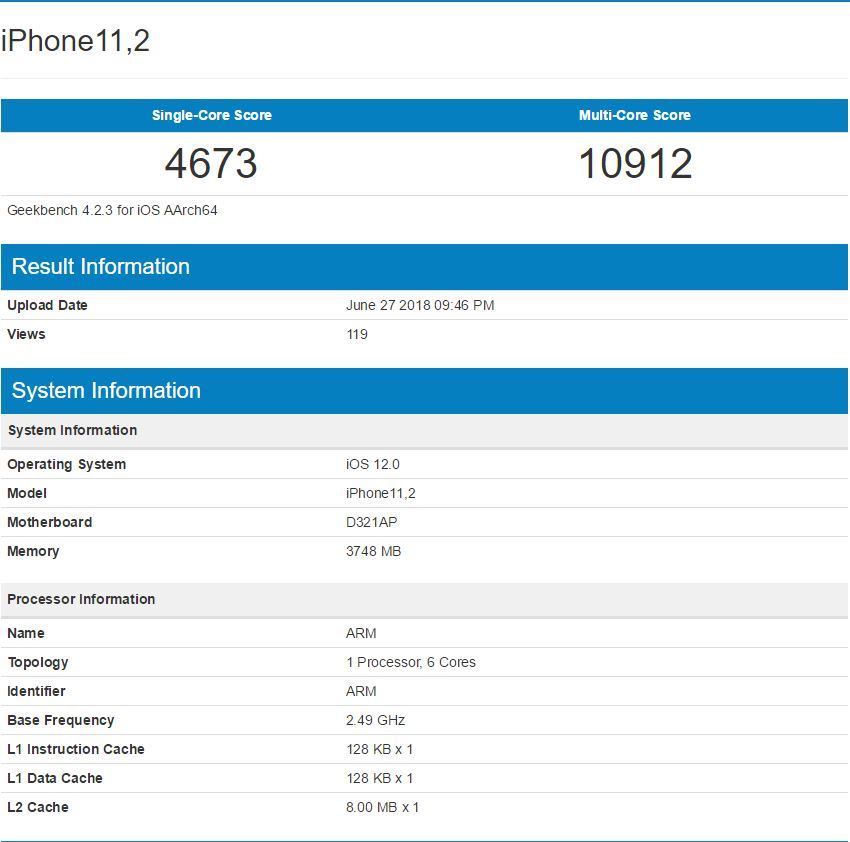Select the Motherboard label
850x842 pixels.
[x=49, y=522]
